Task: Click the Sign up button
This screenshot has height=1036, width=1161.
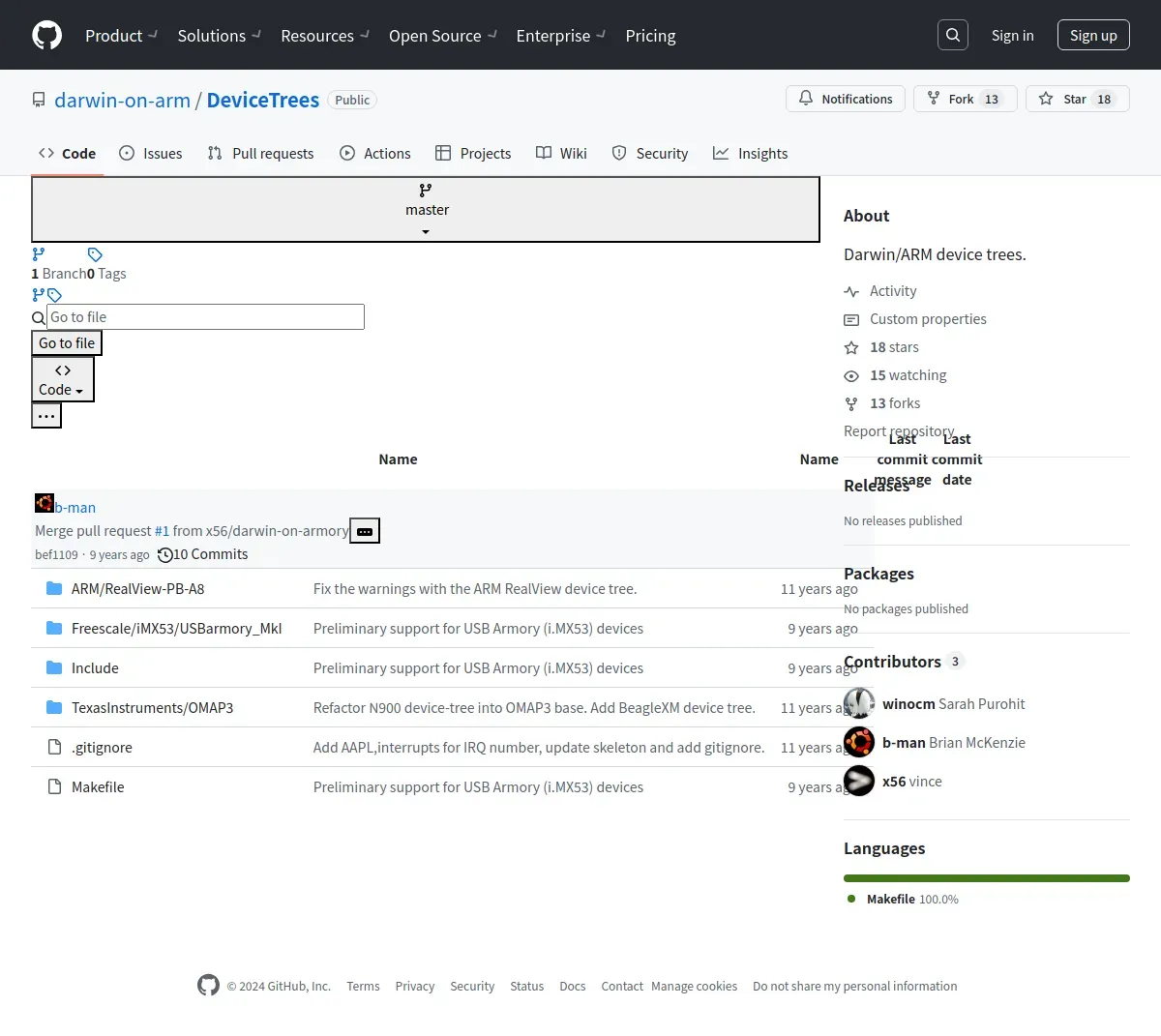Action: pos(1093,35)
